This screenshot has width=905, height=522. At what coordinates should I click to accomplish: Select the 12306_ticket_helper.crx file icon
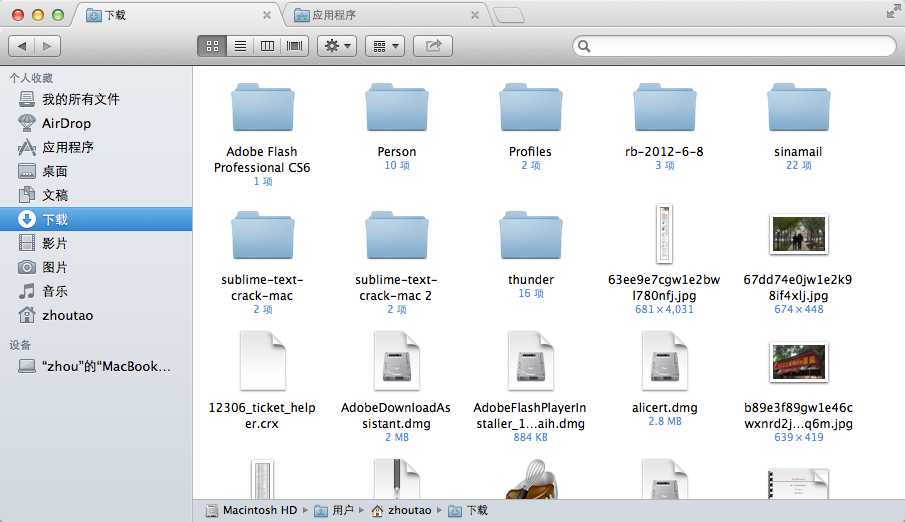click(x=263, y=361)
